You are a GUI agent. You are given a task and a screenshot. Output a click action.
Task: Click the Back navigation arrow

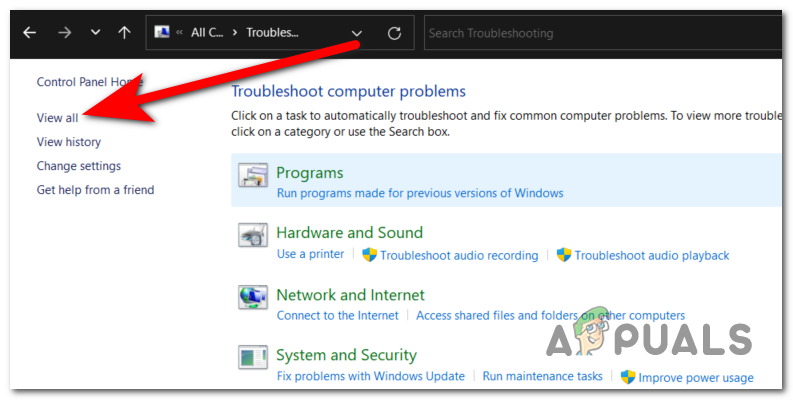point(30,33)
